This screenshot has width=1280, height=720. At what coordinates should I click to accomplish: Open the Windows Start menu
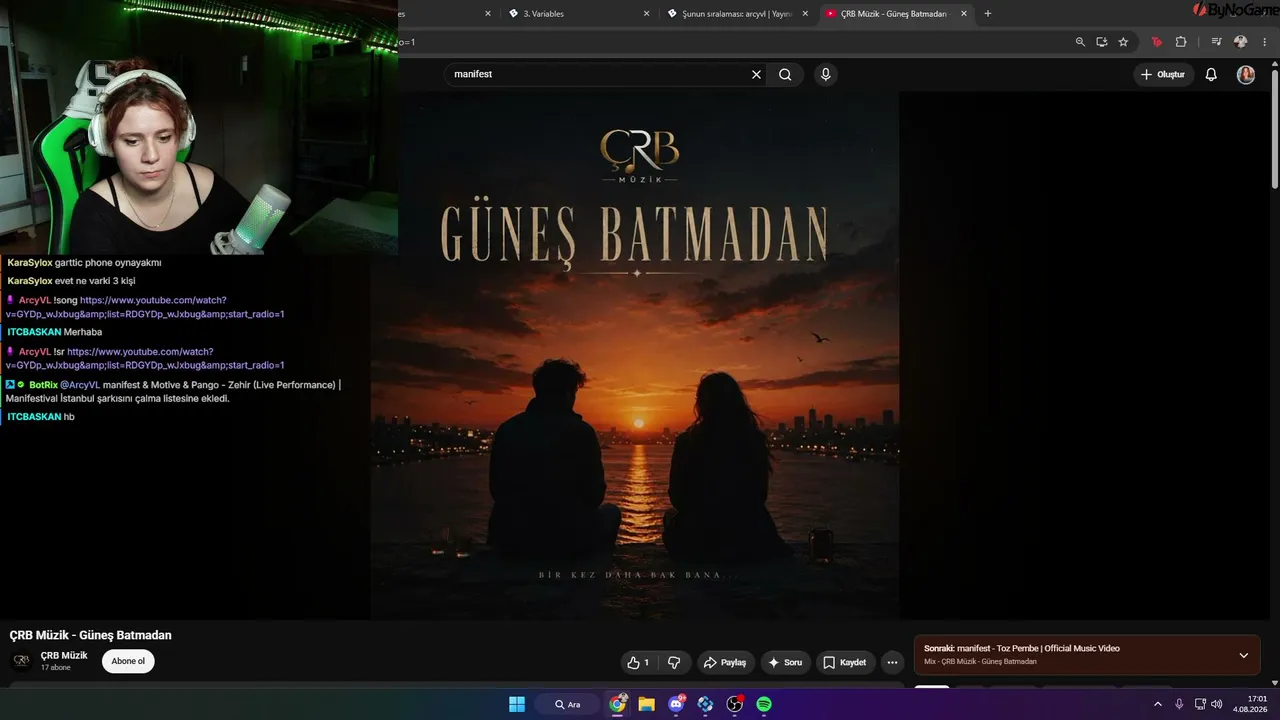click(517, 704)
